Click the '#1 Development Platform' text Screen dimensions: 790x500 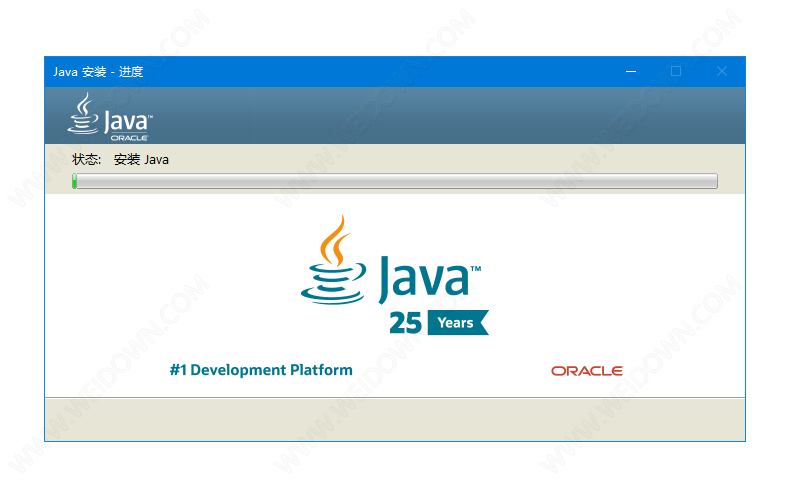261,370
